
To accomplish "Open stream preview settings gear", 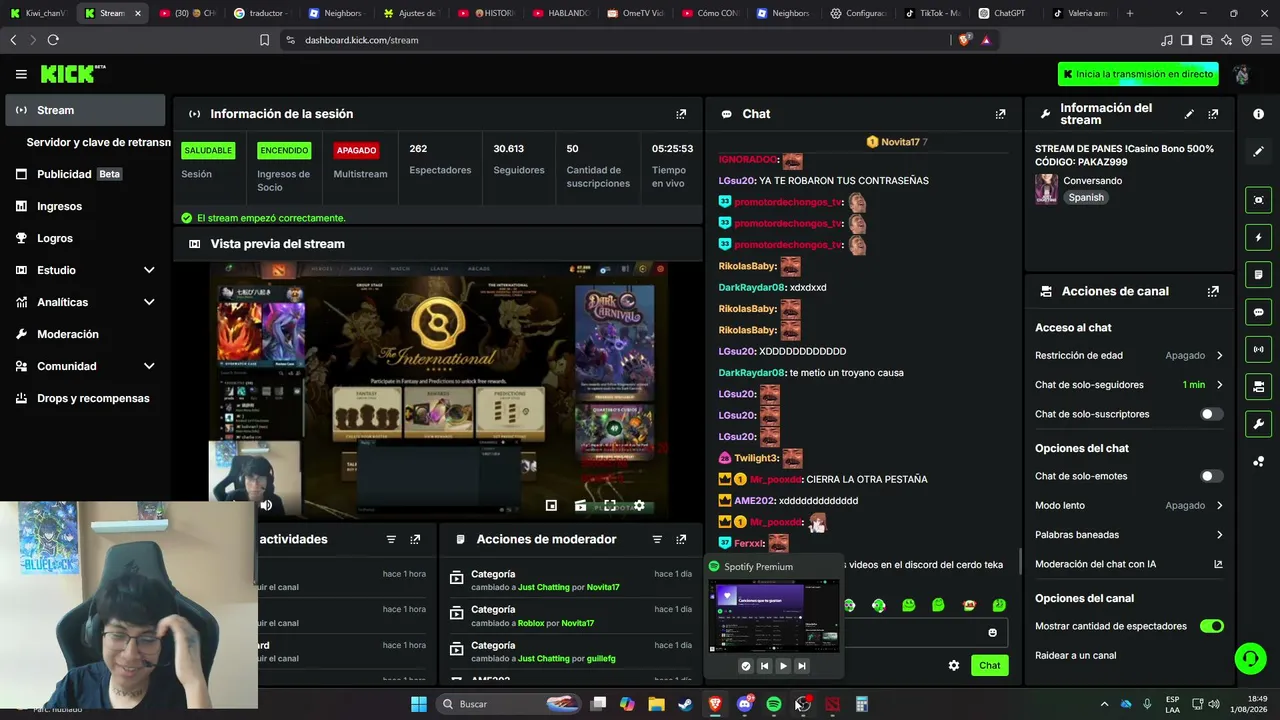I will point(639,505).
